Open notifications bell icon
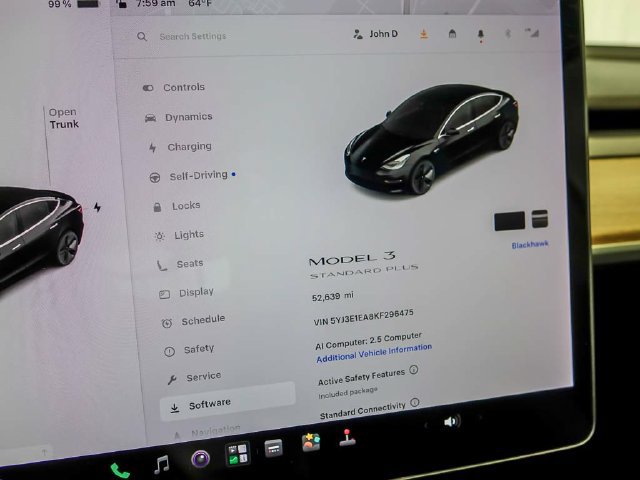Image resolution: width=640 pixels, height=480 pixels. tap(481, 35)
